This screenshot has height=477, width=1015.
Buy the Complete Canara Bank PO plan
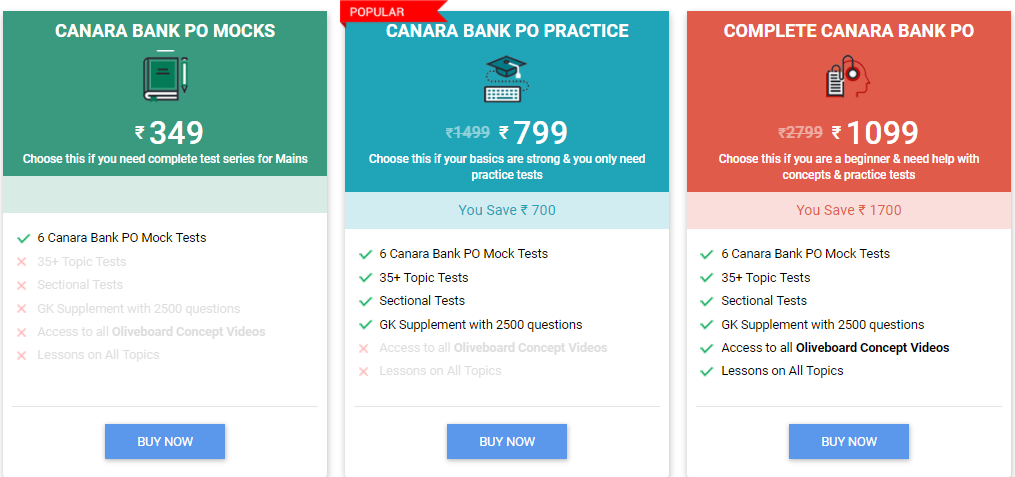coord(849,441)
